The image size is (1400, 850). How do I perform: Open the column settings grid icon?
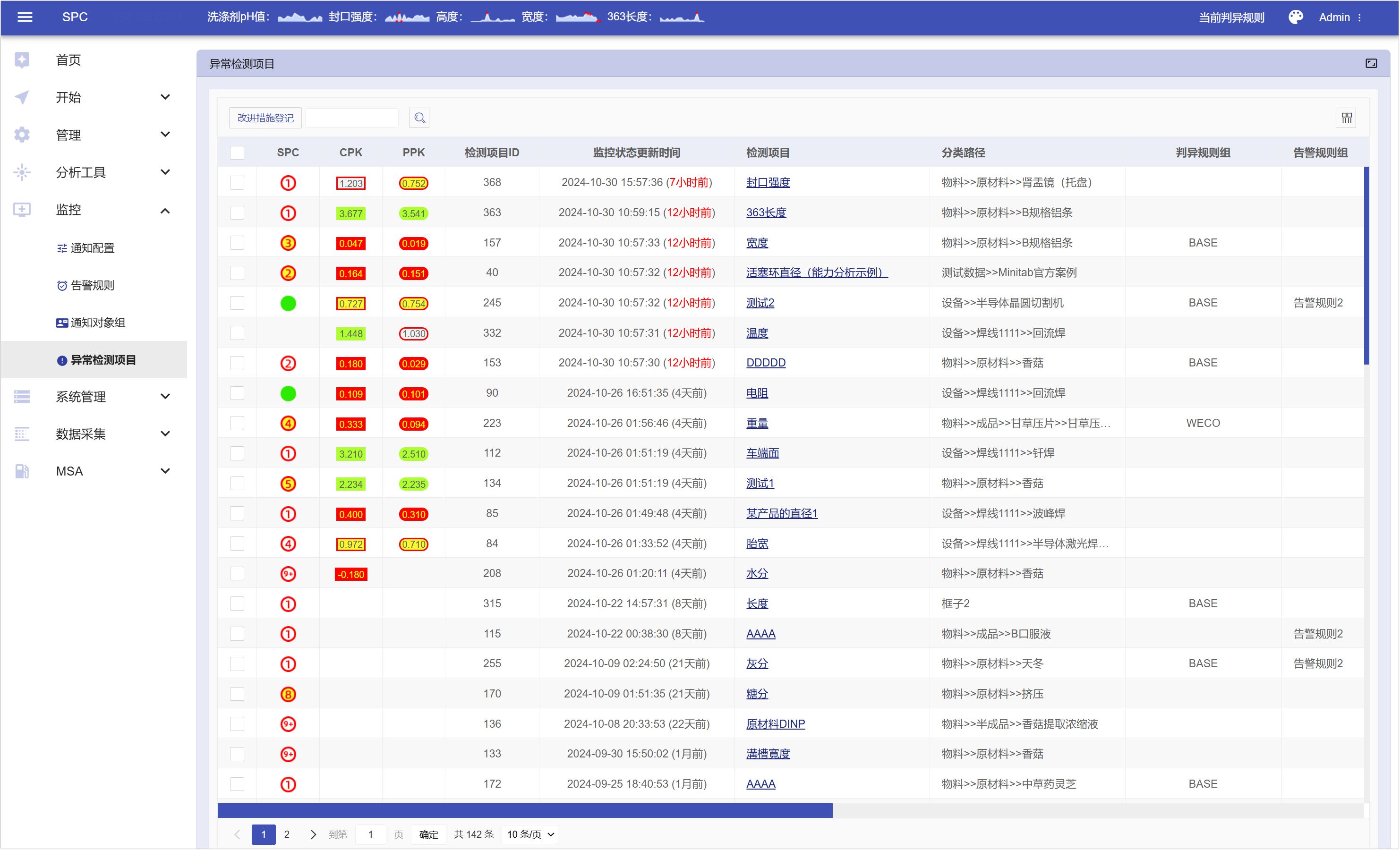[1346, 118]
